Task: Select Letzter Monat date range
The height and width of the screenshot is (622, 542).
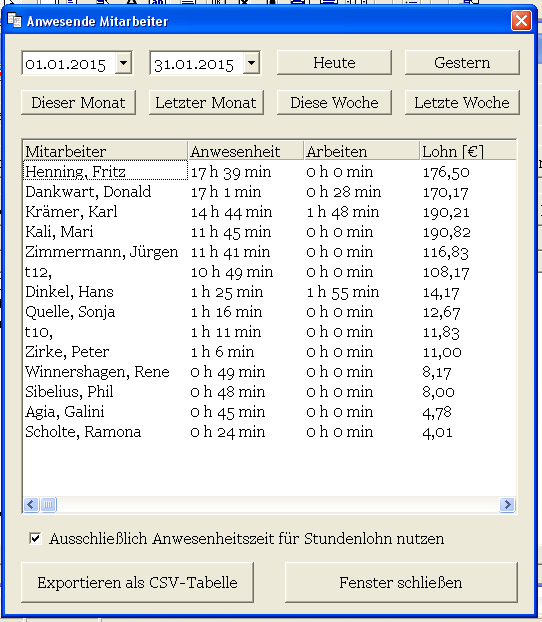Action: tap(206, 103)
